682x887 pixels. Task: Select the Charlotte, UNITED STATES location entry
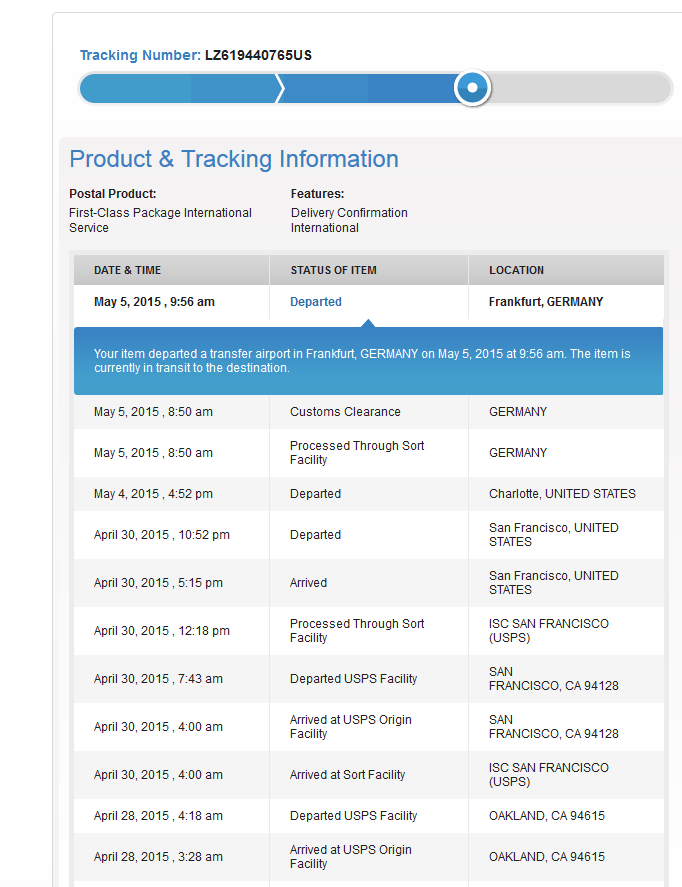tap(562, 494)
